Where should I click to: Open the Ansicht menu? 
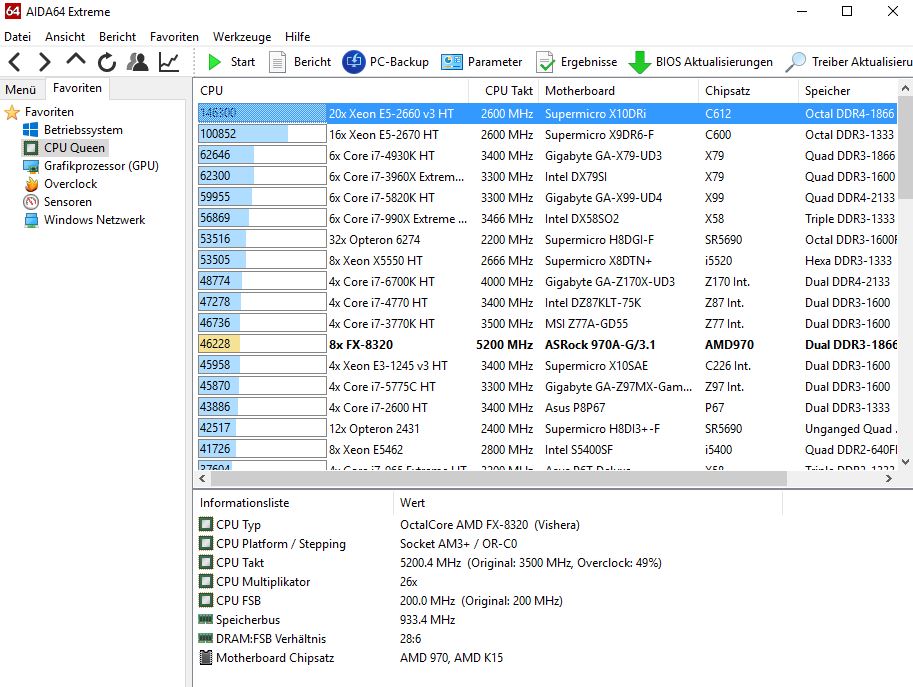(65, 37)
